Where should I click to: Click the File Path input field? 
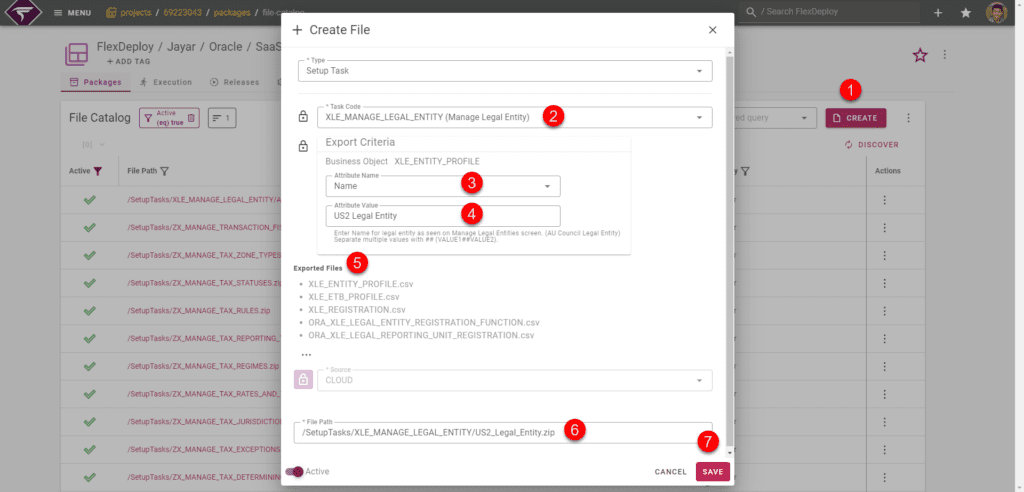[x=503, y=433]
